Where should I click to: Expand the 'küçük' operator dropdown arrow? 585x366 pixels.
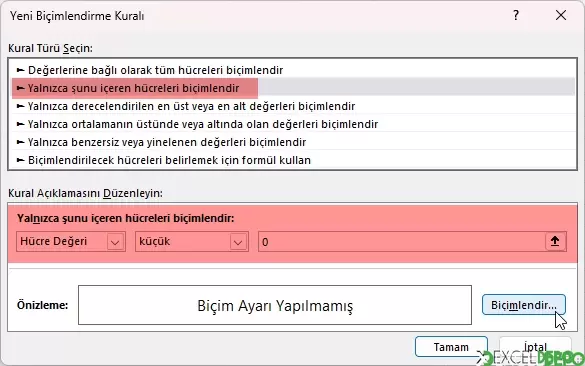coord(238,242)
